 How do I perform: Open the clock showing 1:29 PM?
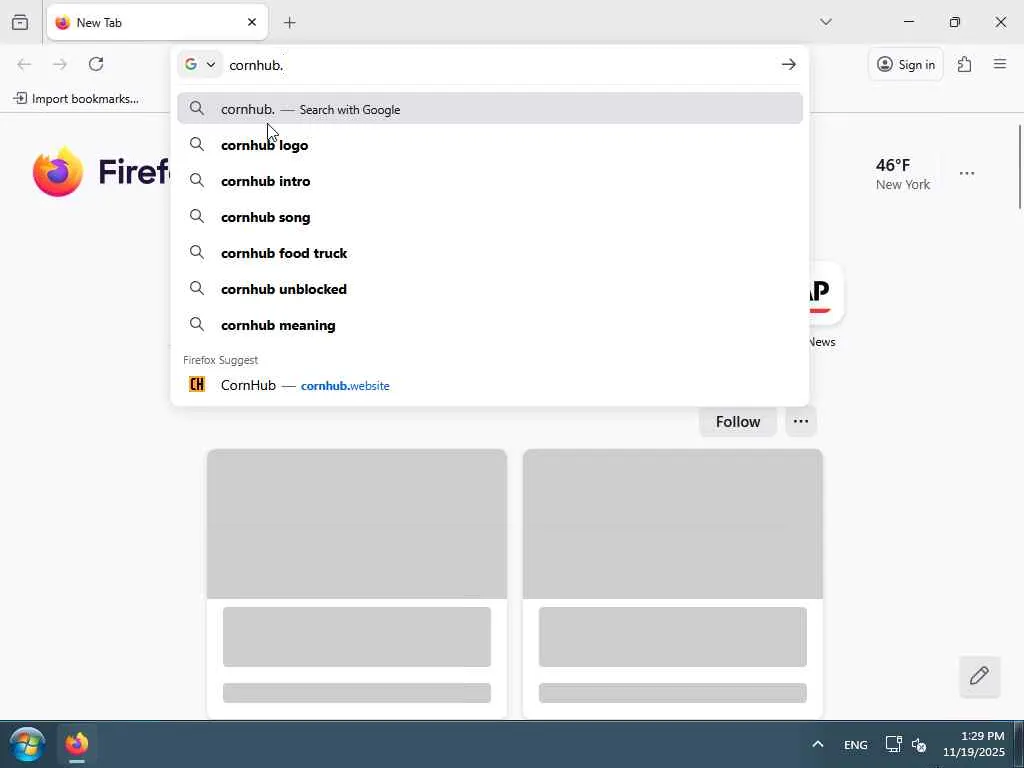(974, 744)
